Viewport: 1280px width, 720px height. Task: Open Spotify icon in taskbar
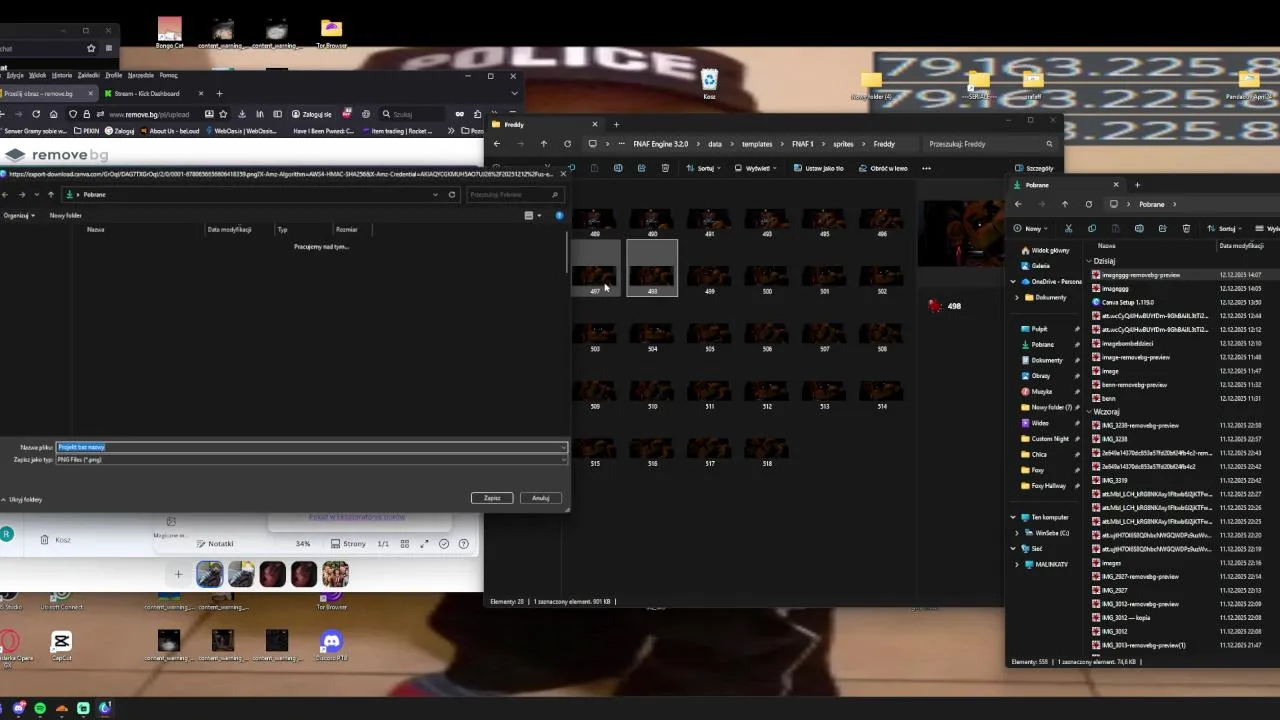[x=40, y=708]
